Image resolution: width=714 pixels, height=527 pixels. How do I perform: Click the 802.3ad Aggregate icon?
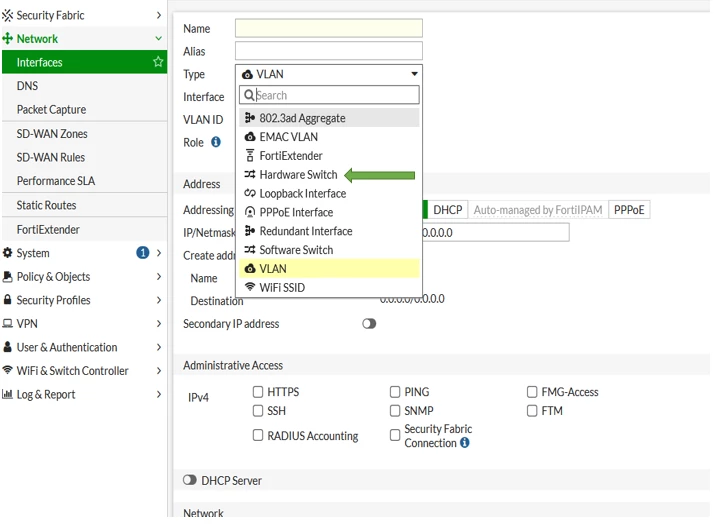[250, 118]
